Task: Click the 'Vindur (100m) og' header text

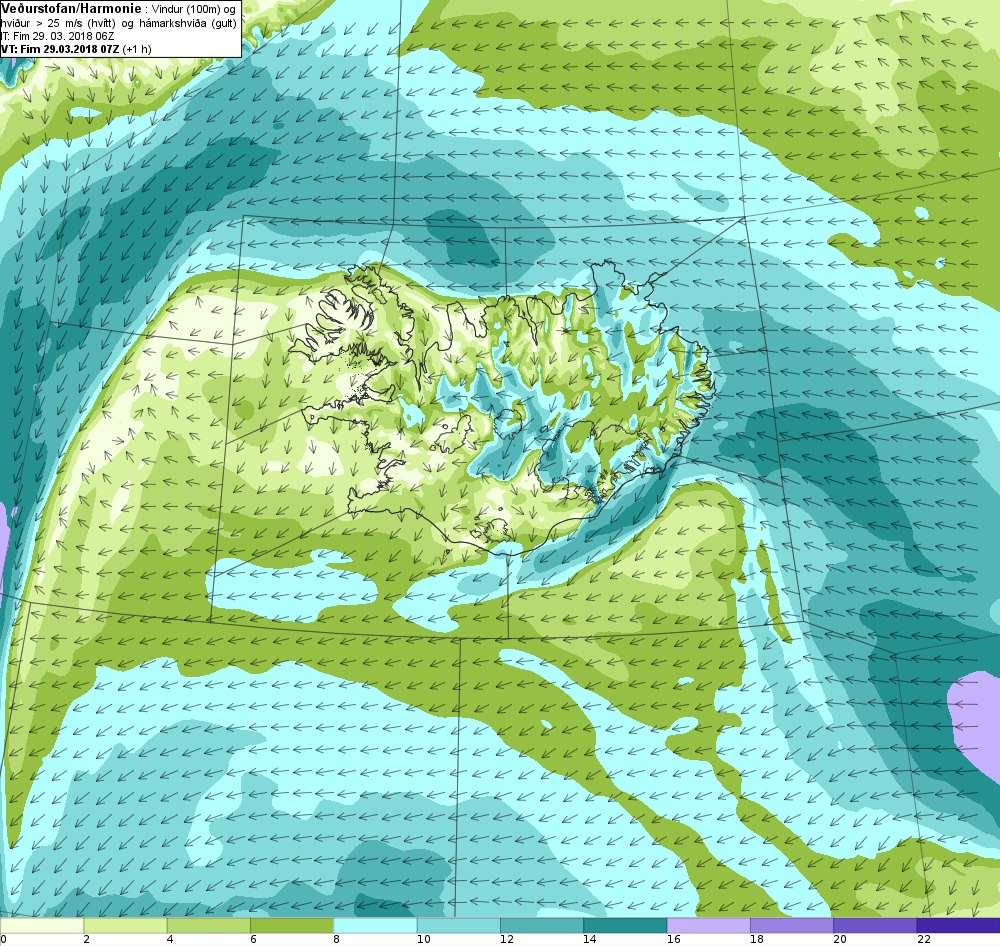Action: pyautogui.click(x=194, y=9)
